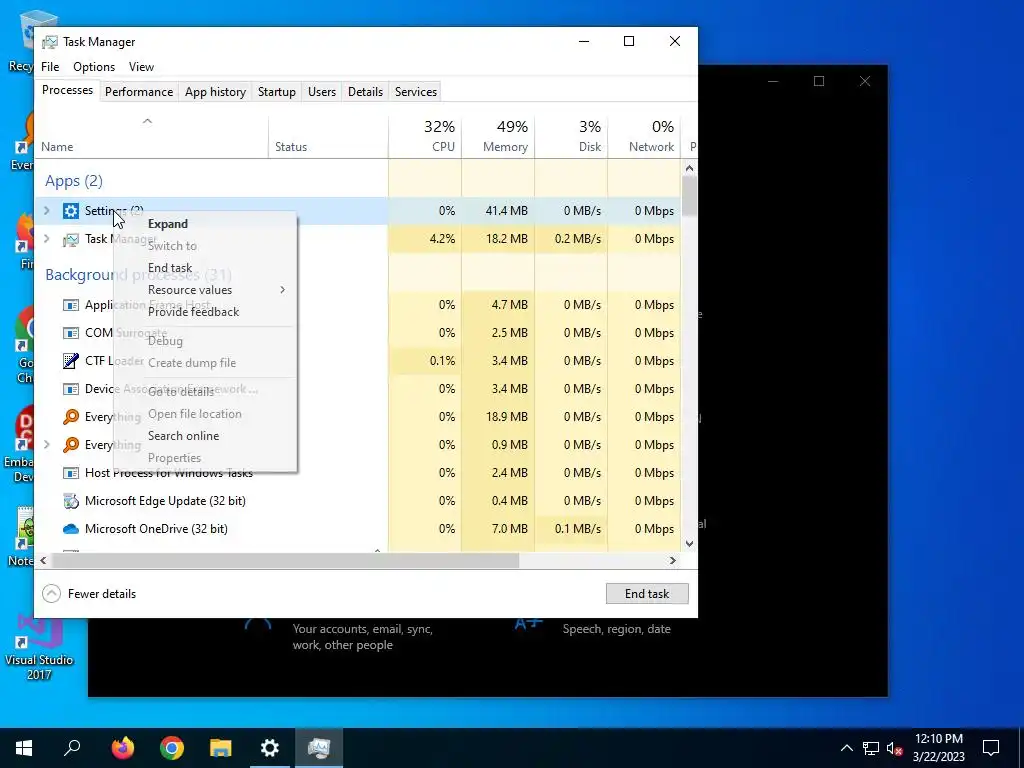Select the Microsoft Edge Update (32 bit) row

coord(358,501)
